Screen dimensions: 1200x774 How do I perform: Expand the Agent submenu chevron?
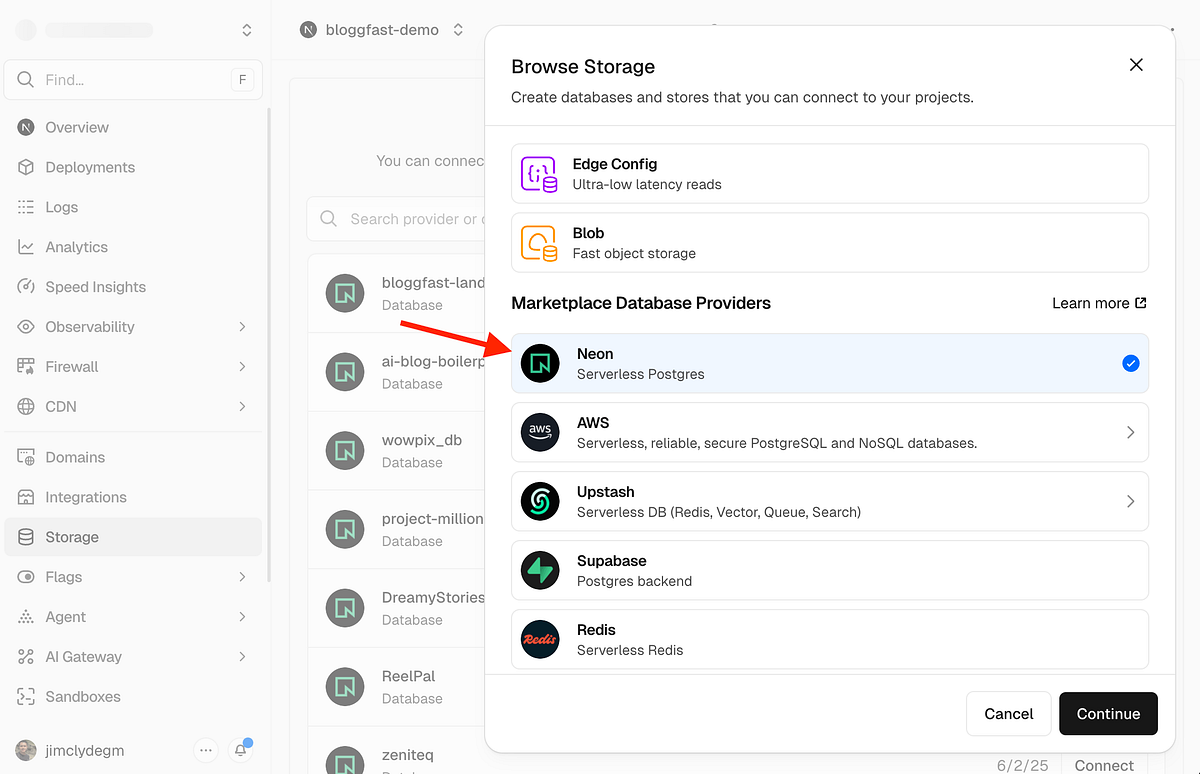point(242,617)
